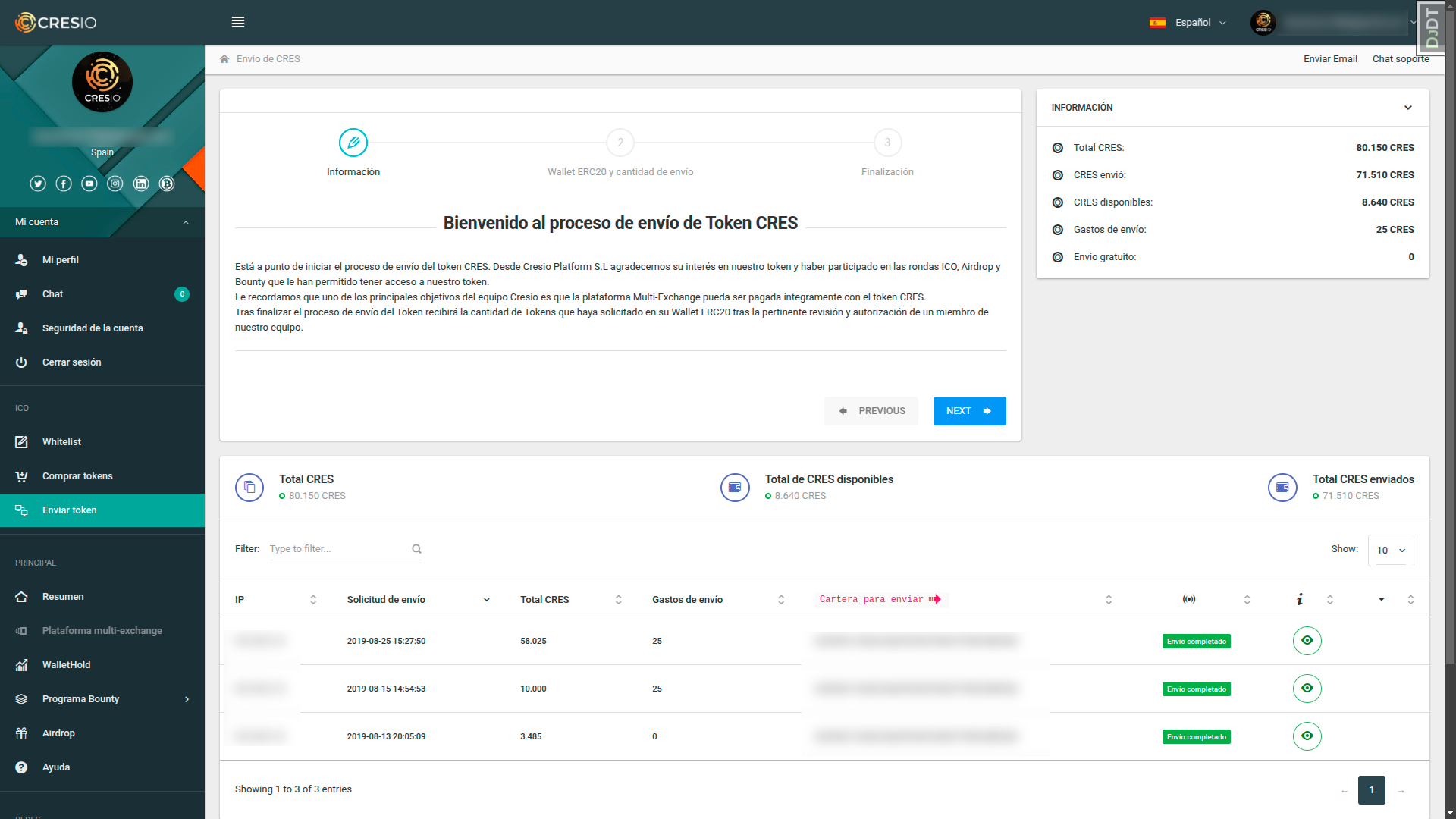Click the Spanish flag icon
Image resolution: width=1456 pixels, height=819 pixels.
tap(1157, 23)
